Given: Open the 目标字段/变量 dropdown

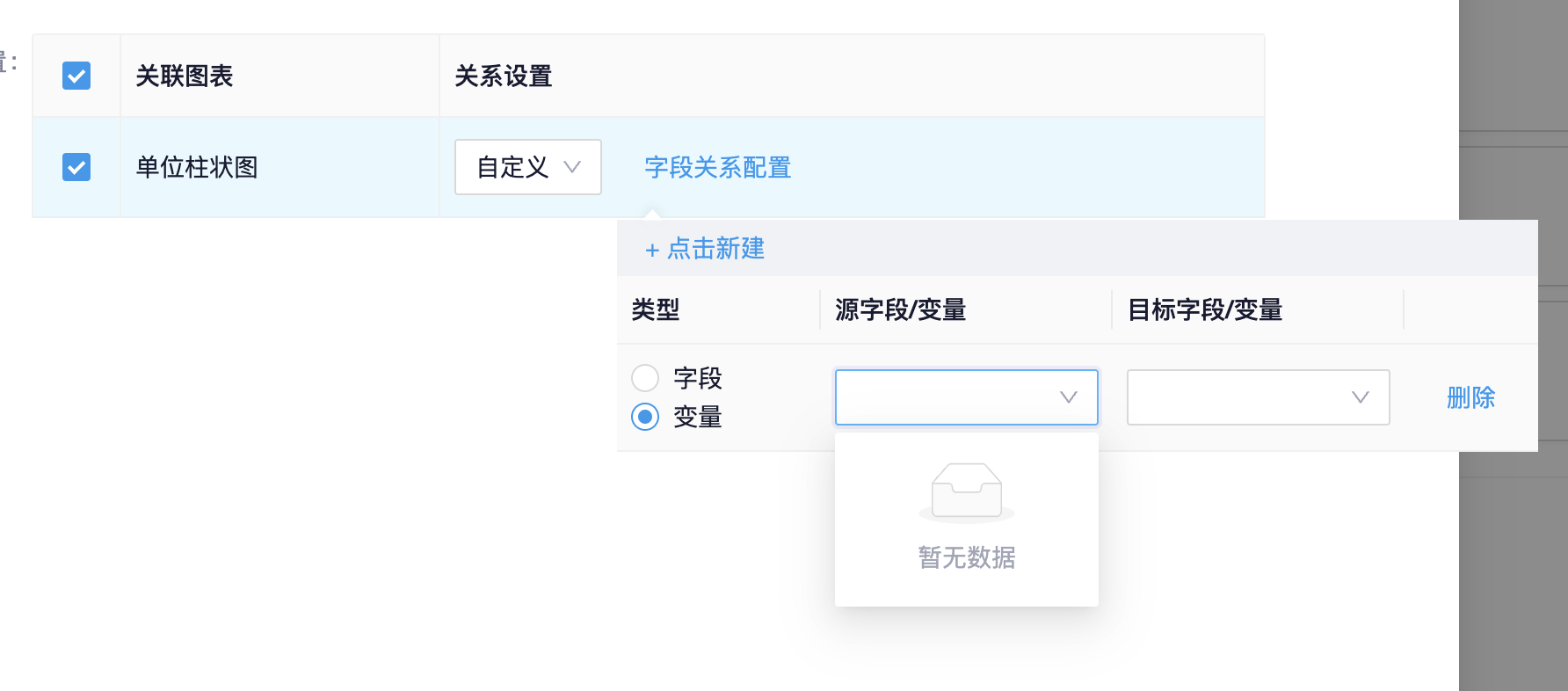Looking at the screenshot, I should (x=1257, y=397).
